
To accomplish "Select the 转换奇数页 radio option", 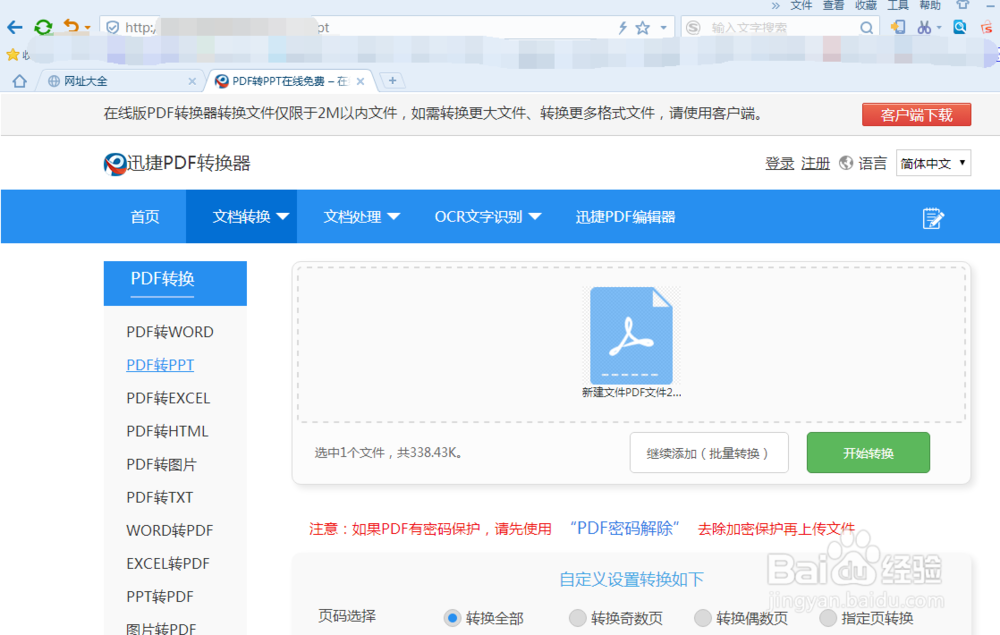I will click(x=578, y=618).
